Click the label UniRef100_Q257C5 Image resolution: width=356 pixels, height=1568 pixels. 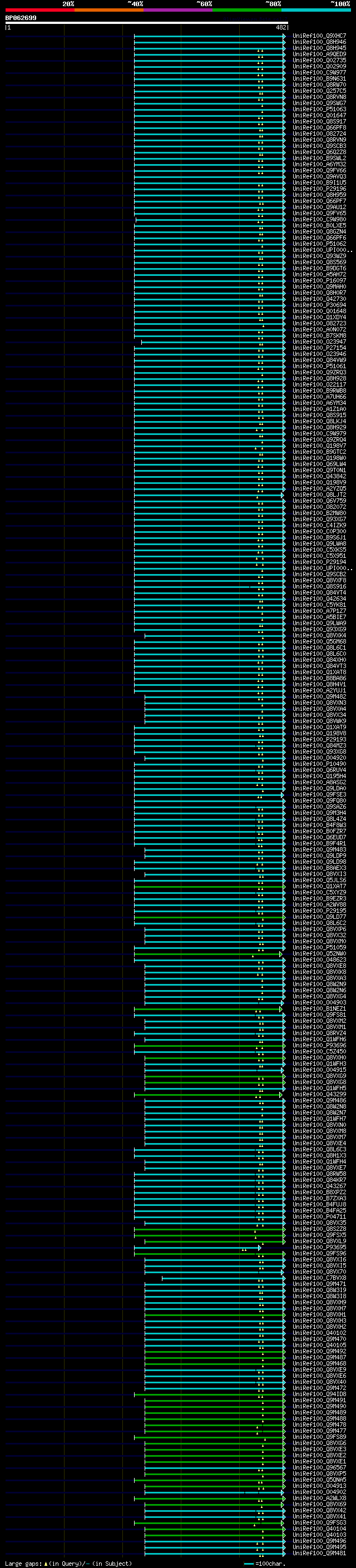click(319, 91)
